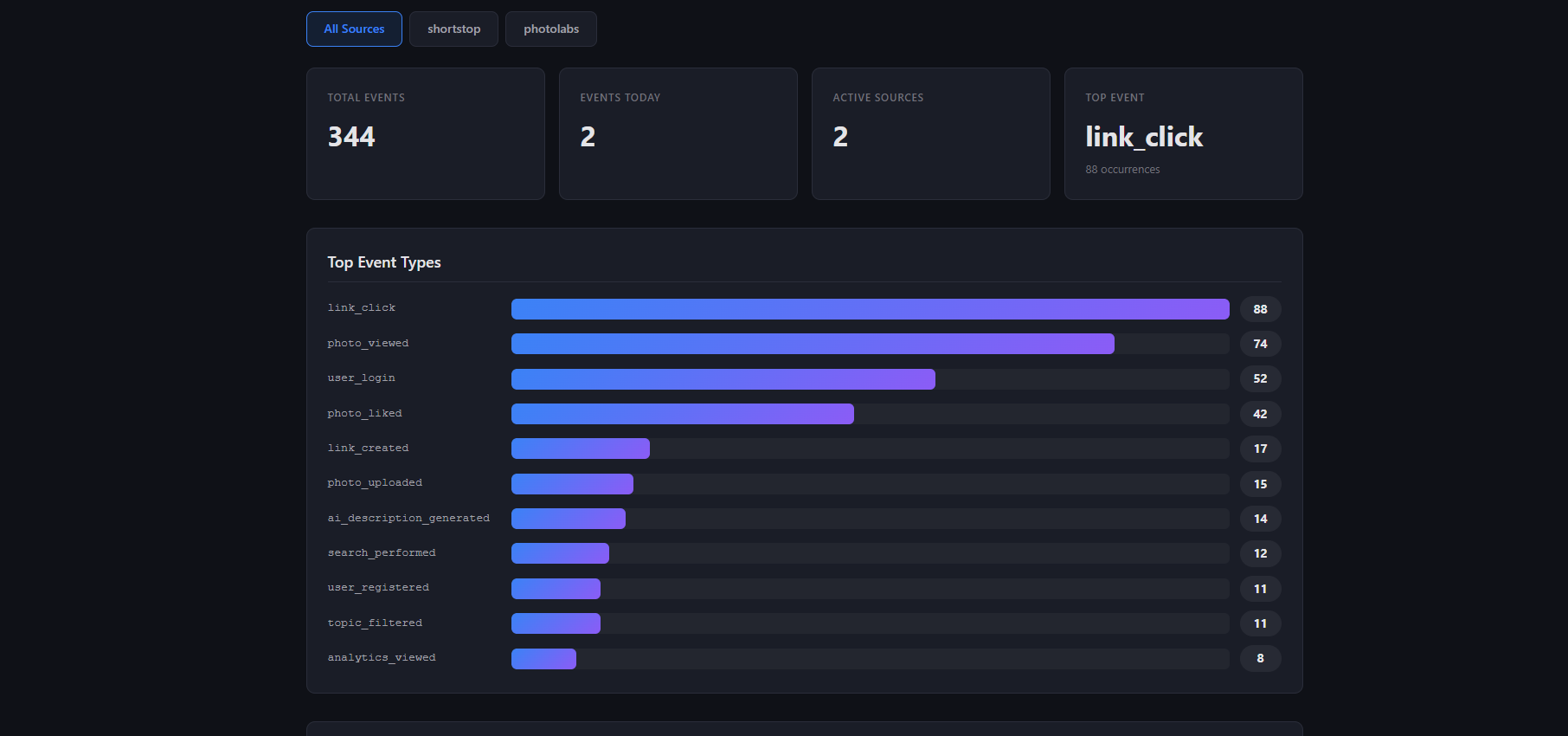Click the link_click row label

click(x=362, y=308)
